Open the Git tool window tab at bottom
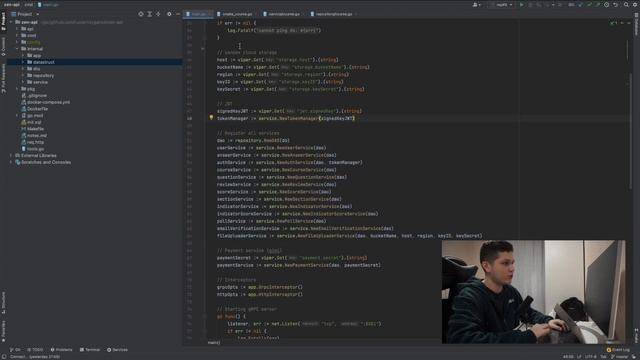The height and width of the screenshot is (360, 640). pos(15,350)
